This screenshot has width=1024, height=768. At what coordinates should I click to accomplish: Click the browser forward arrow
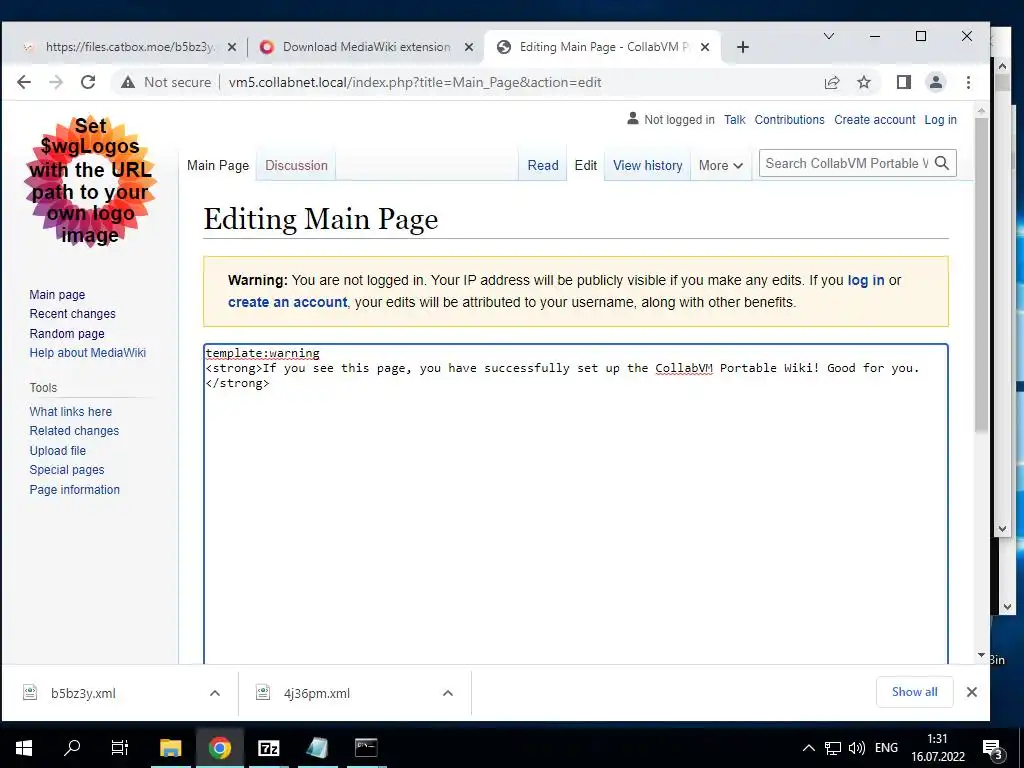point(56,82)
